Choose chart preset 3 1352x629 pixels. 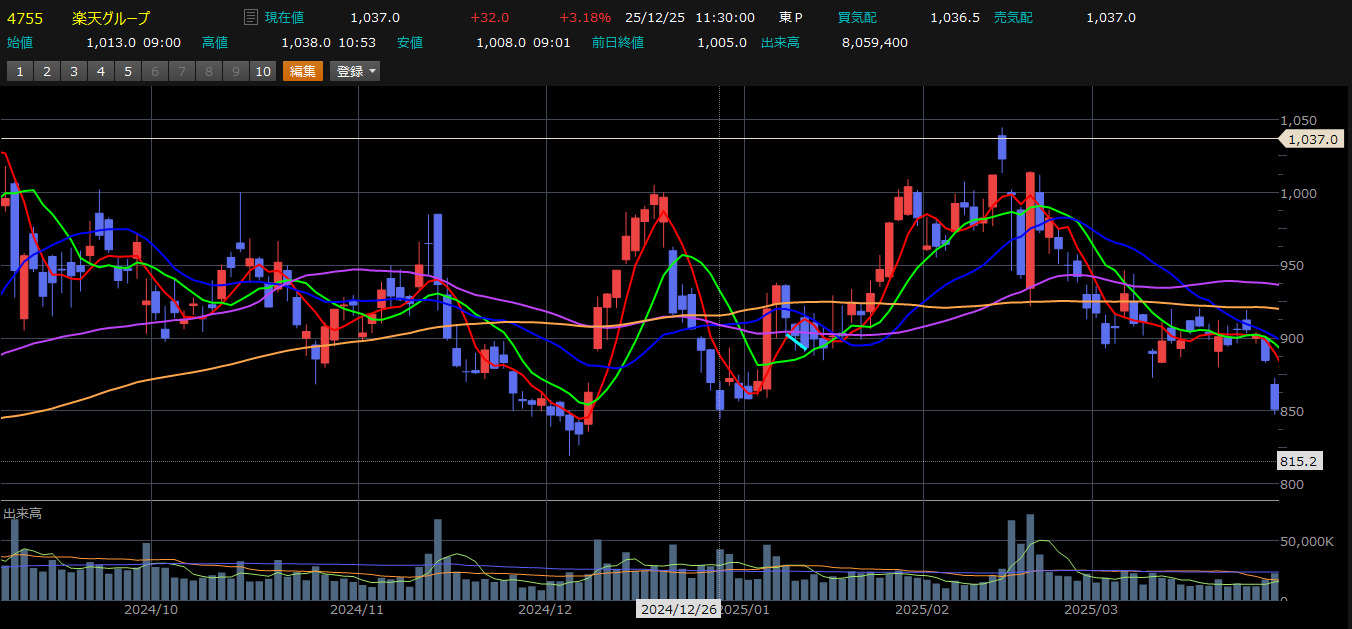74,71
